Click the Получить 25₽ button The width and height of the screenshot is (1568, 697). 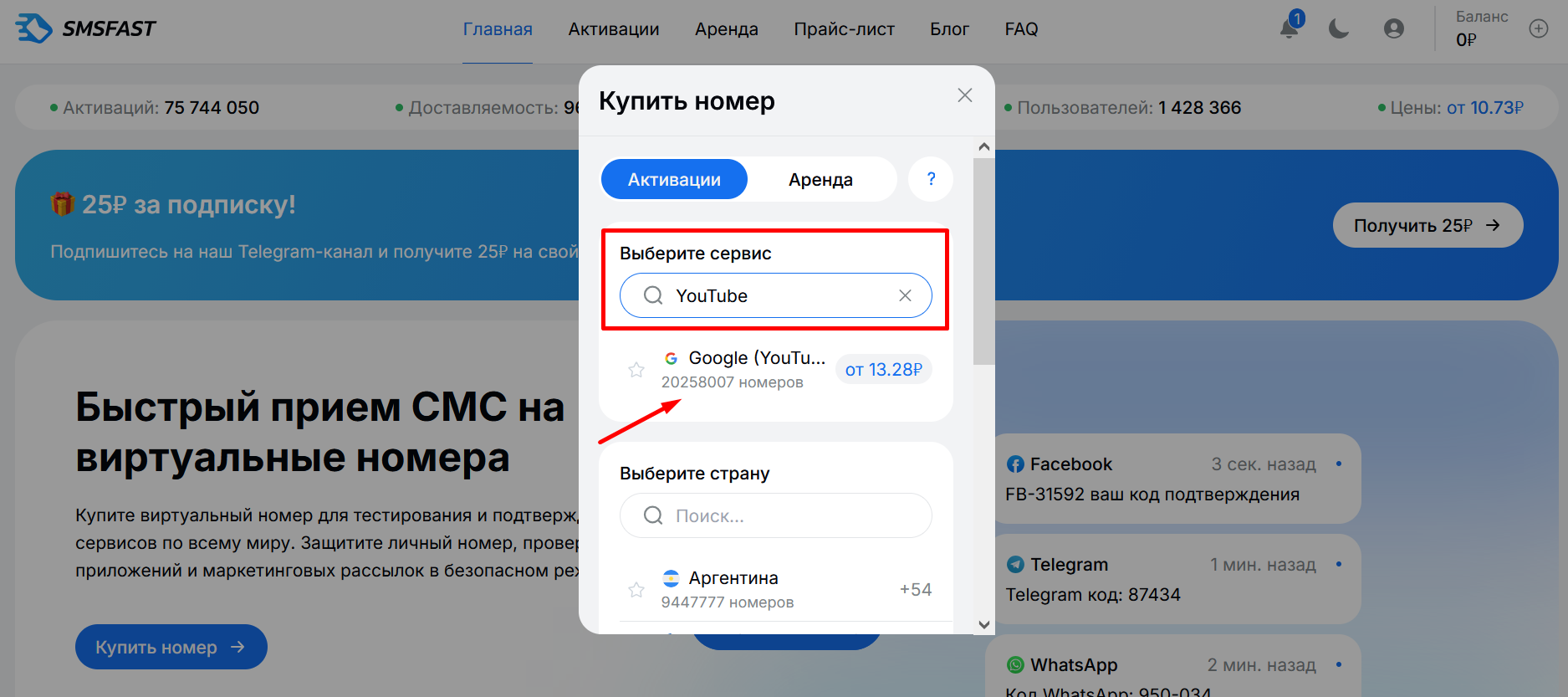point(1428,225)
